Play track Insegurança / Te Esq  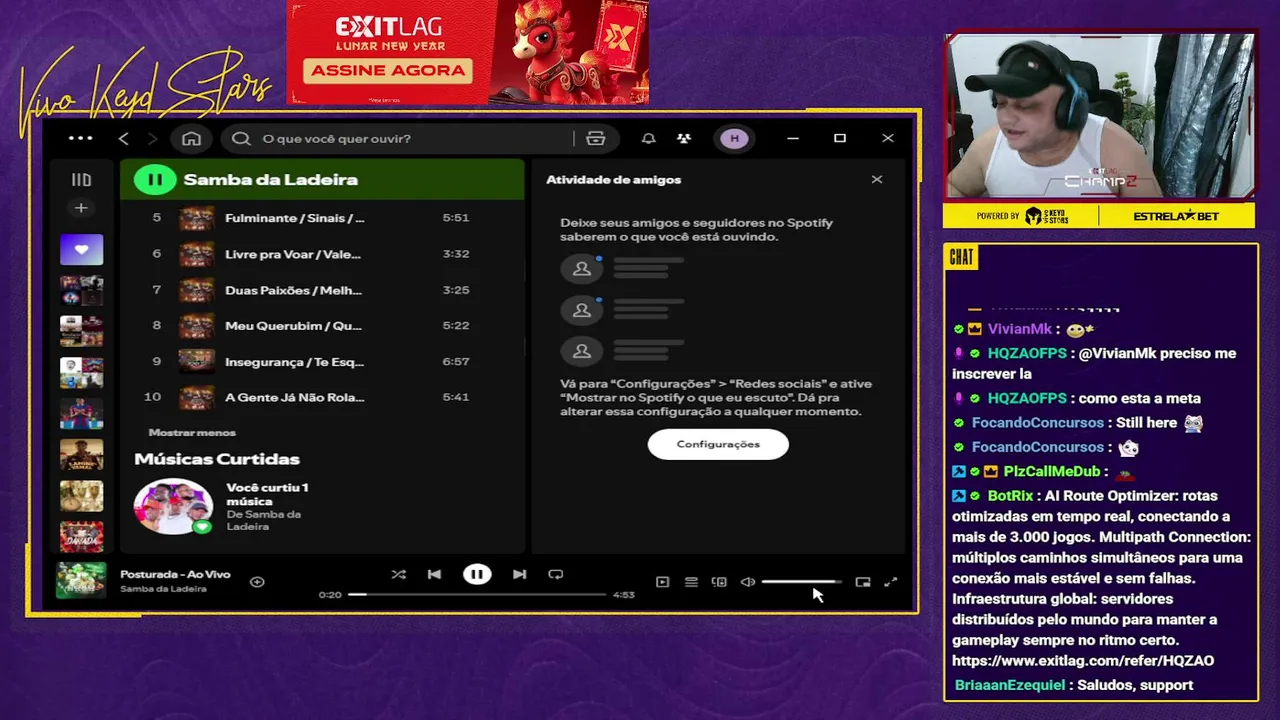click(x=322, y=361)
